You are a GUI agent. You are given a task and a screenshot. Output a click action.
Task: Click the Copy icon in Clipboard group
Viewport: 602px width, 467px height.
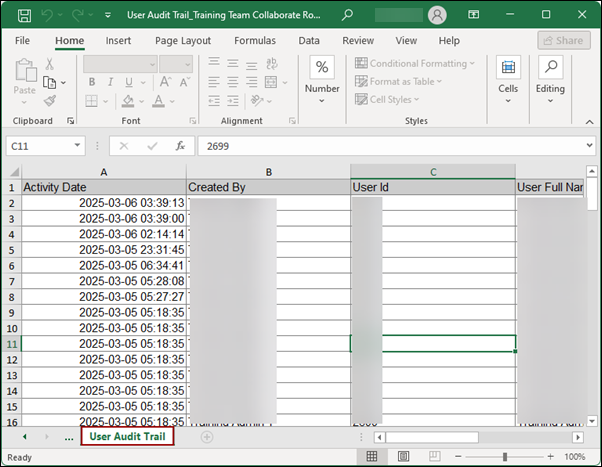[x=49, y=82]
